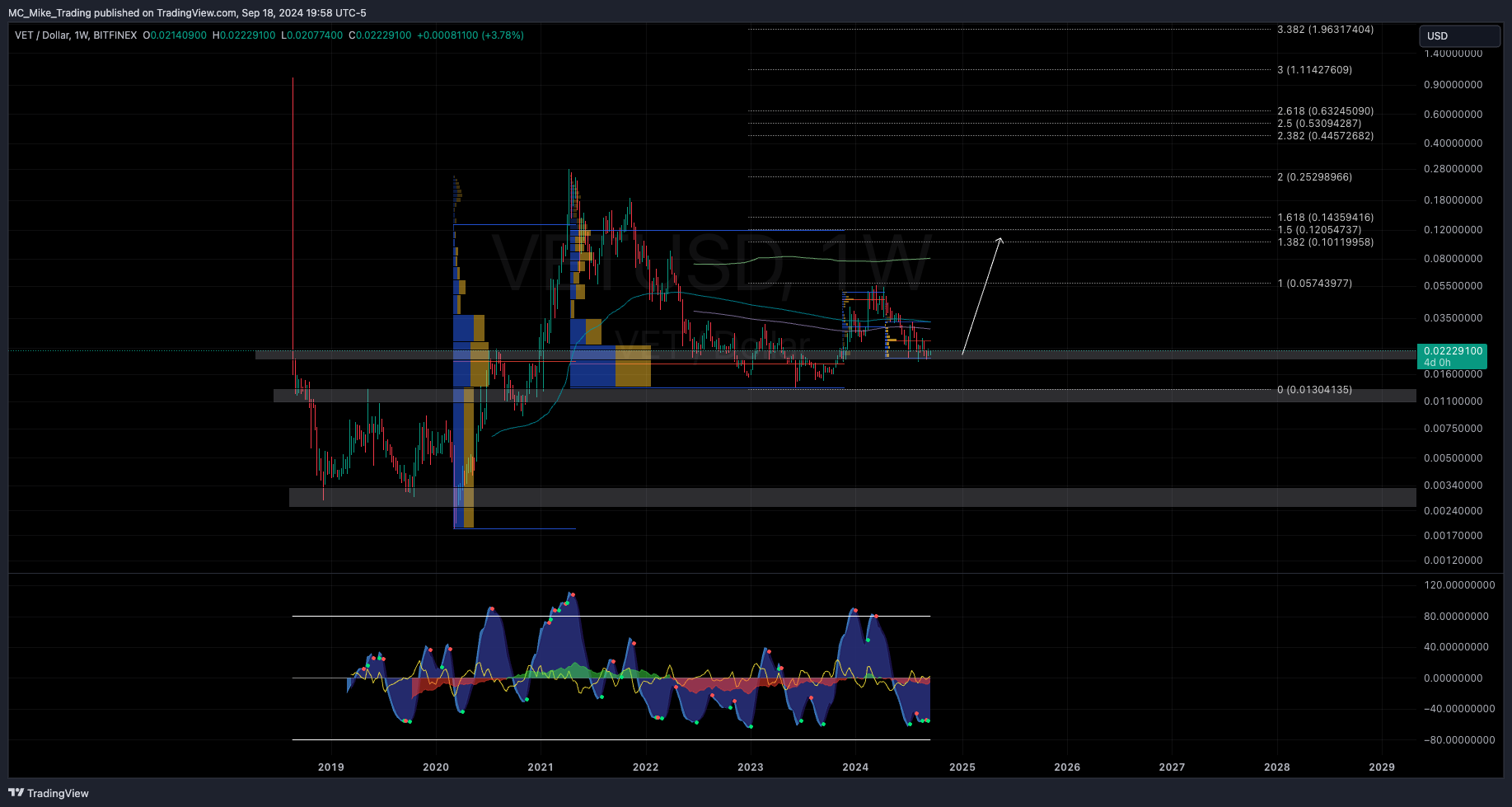Click the open value O0.02140900

[175, 35]
